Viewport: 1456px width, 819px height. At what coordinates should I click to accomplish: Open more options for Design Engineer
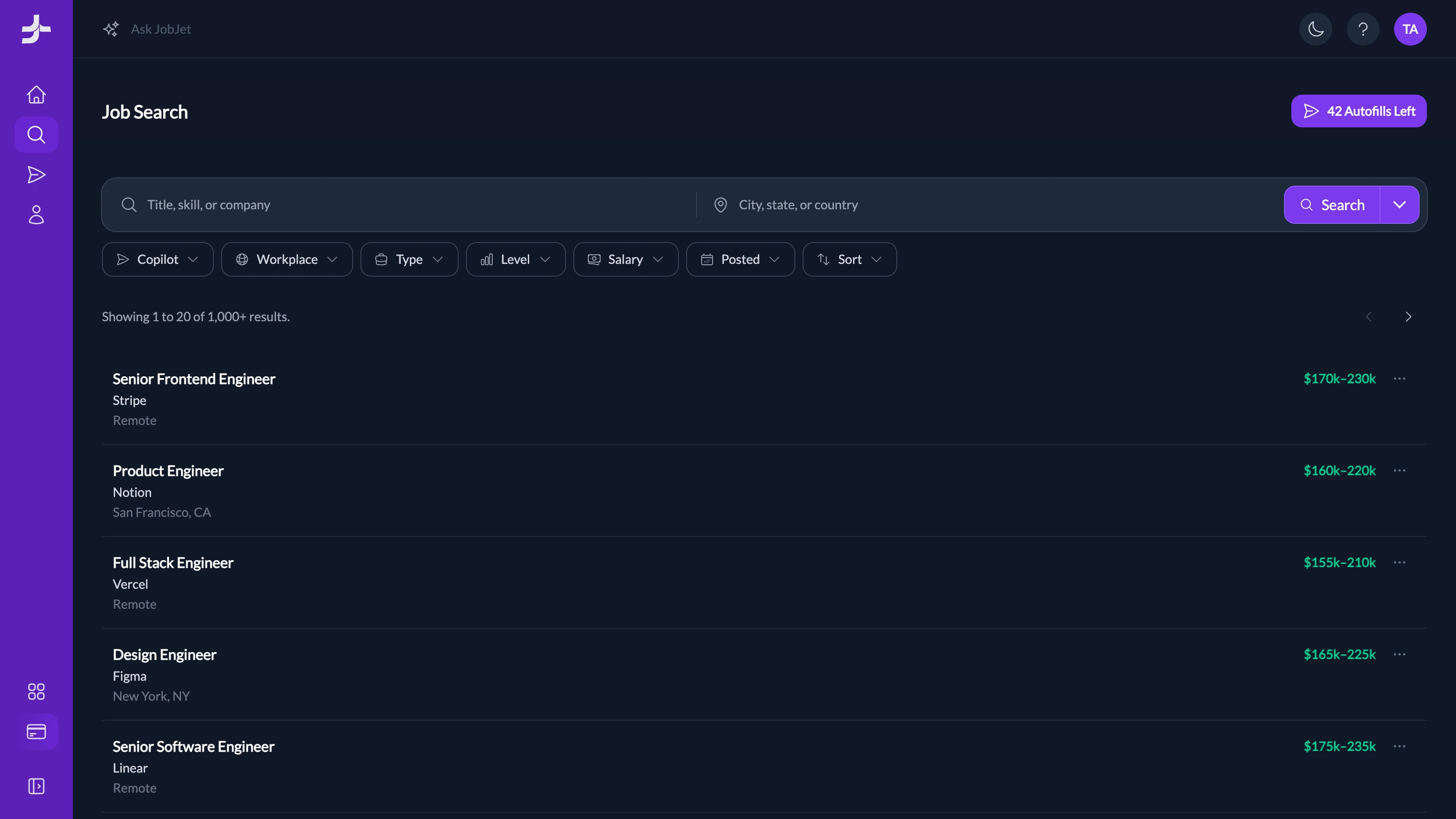pos(1400,654)
